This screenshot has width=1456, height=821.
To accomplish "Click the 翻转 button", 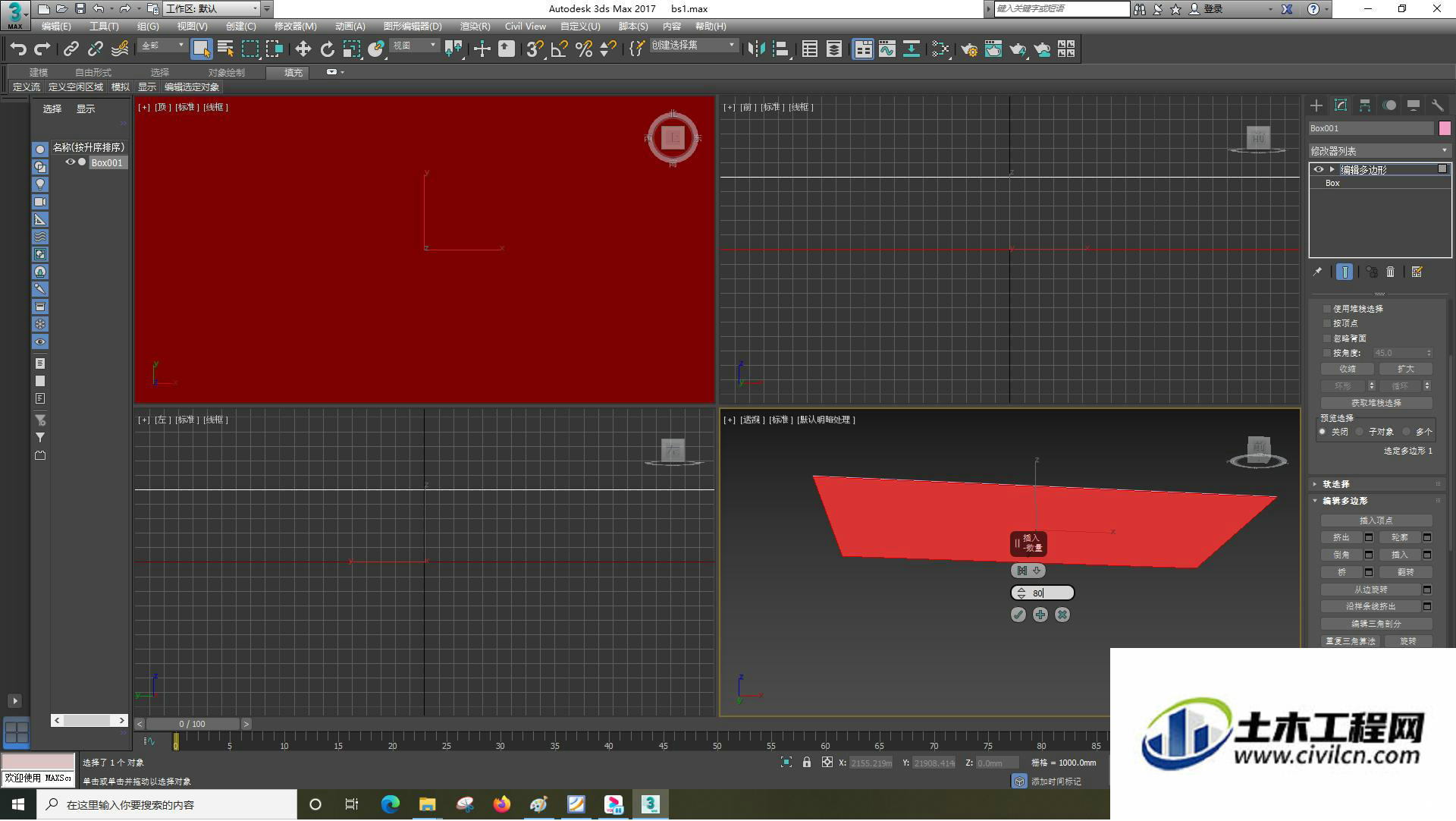I will pyautogui.click(x=1405, y=572).
